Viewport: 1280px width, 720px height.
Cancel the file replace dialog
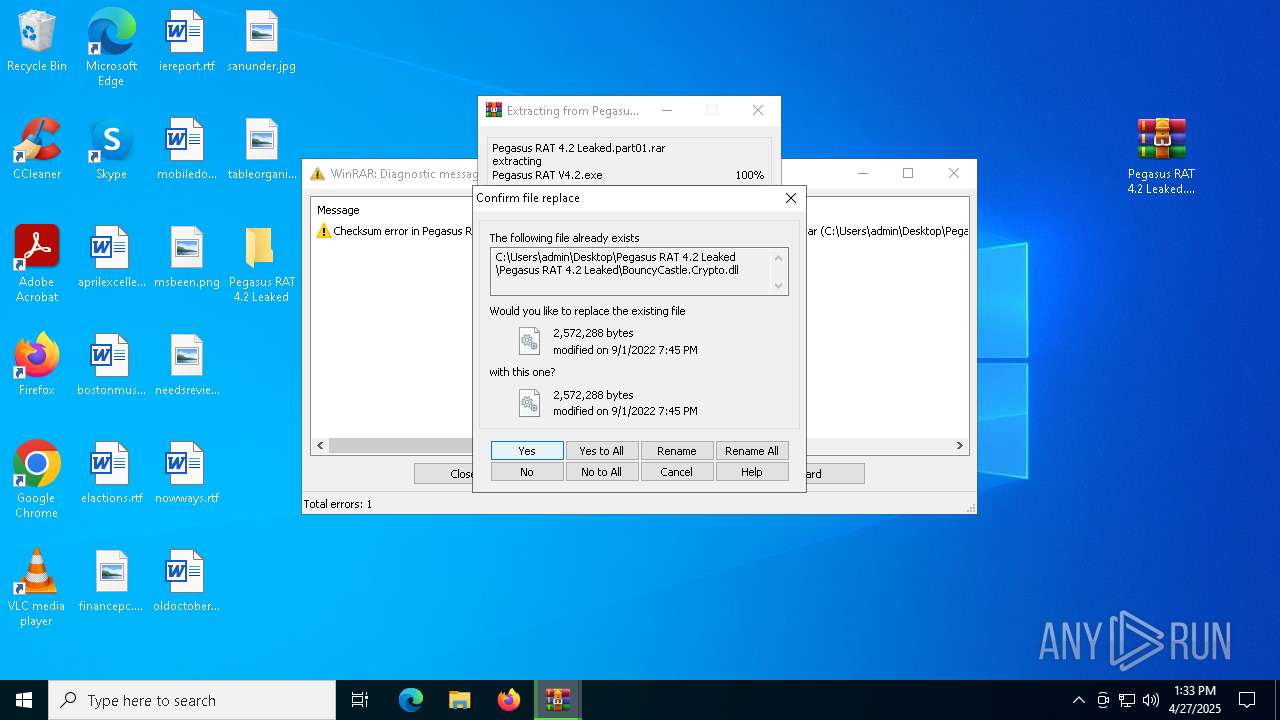coord(677,472)
